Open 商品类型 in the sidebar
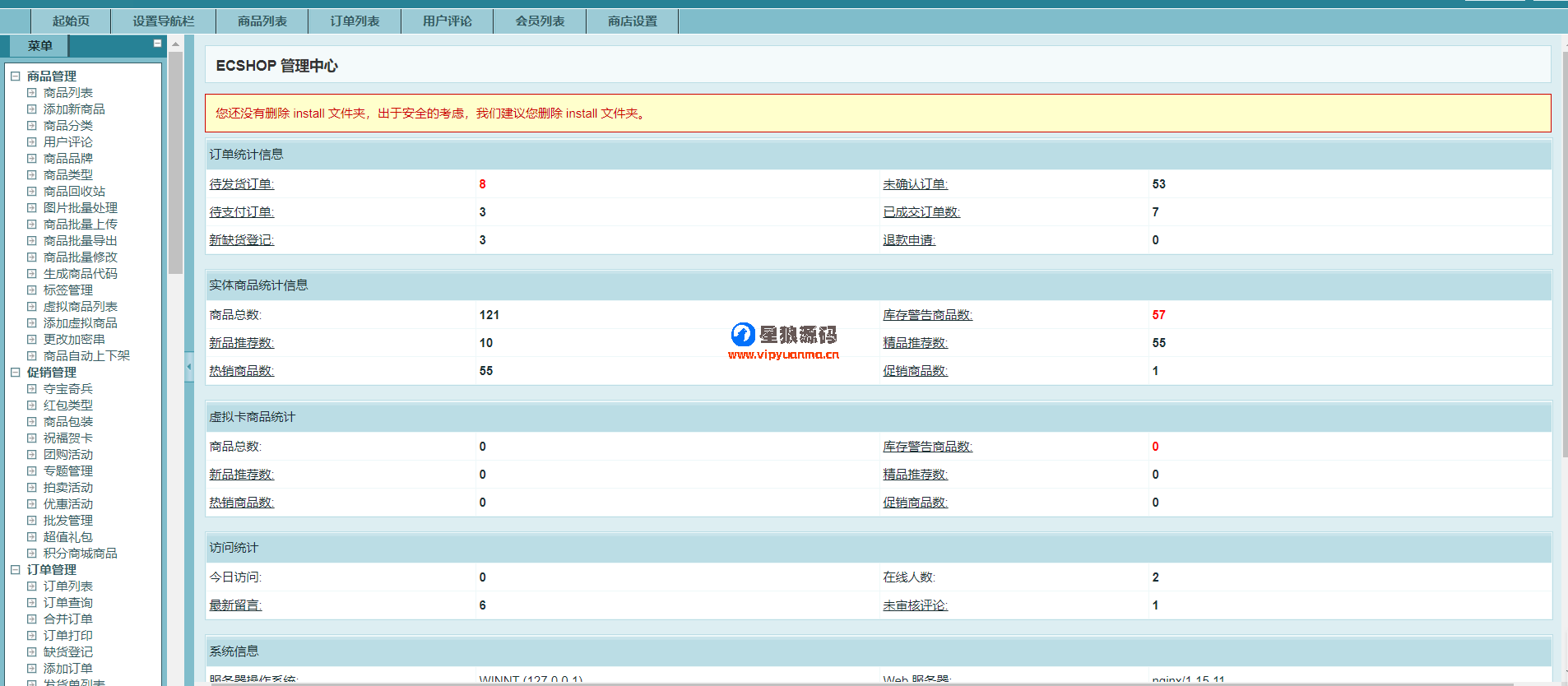This screenshot has height=686, width=1568. coord(68,174)
